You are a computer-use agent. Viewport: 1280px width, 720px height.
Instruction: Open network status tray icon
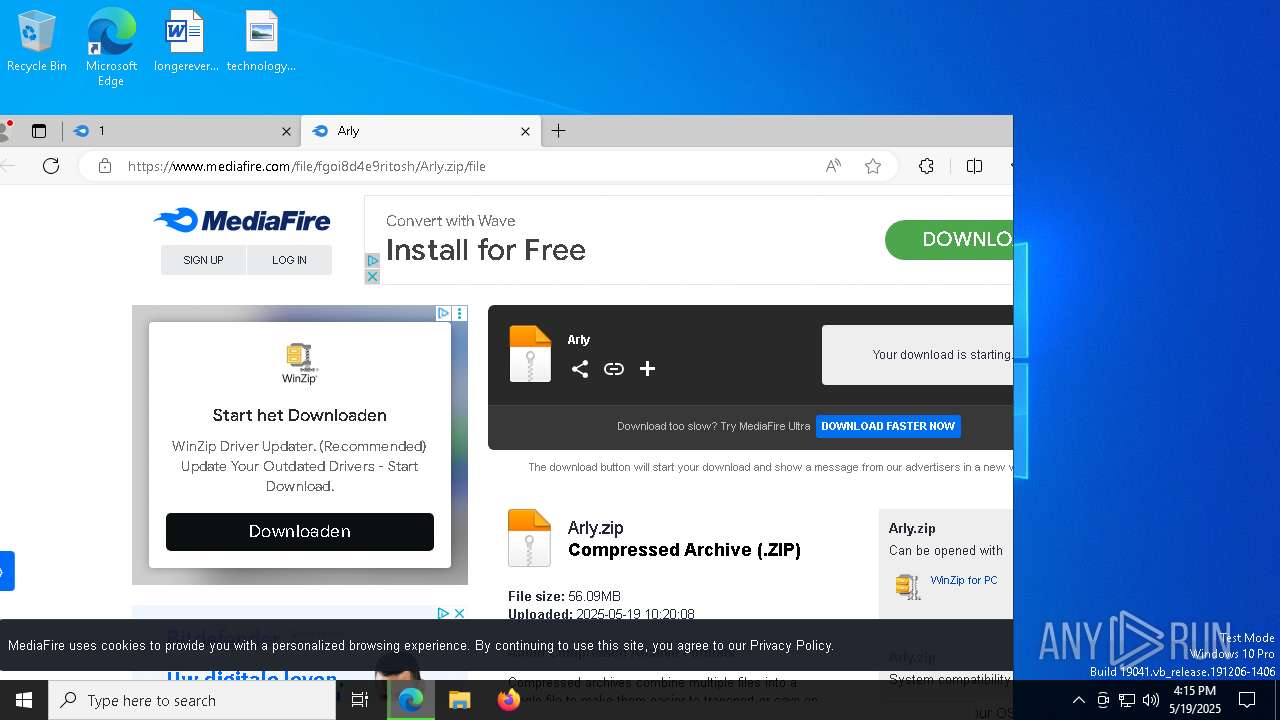(1127, 700)
